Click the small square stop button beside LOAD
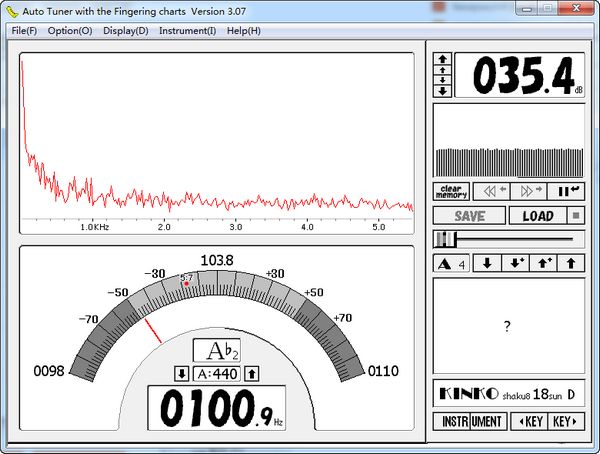The width and height of the screenshot is (600, 454). pyautogui.click(x=576, y=215)
